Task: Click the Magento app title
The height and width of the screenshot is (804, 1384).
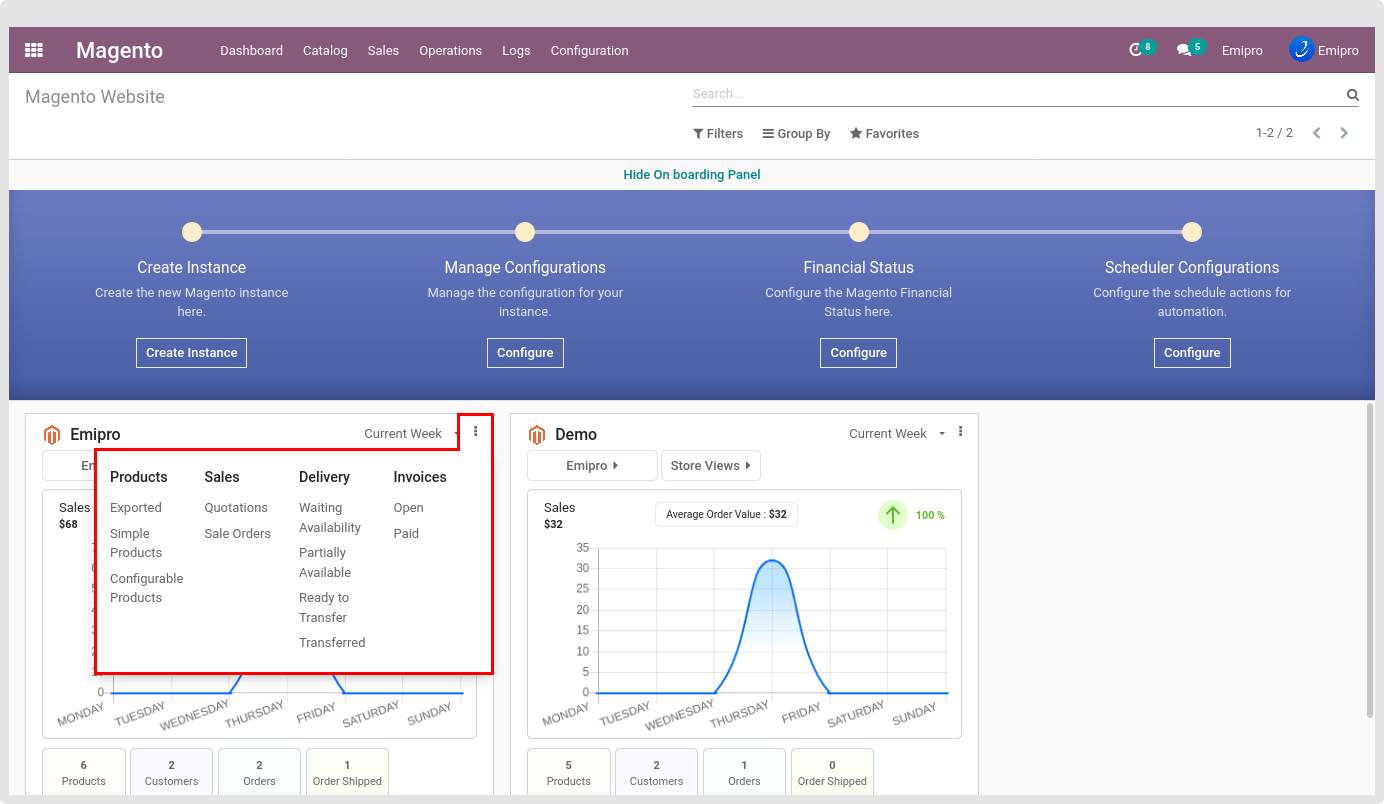Action: click(119, 50)
